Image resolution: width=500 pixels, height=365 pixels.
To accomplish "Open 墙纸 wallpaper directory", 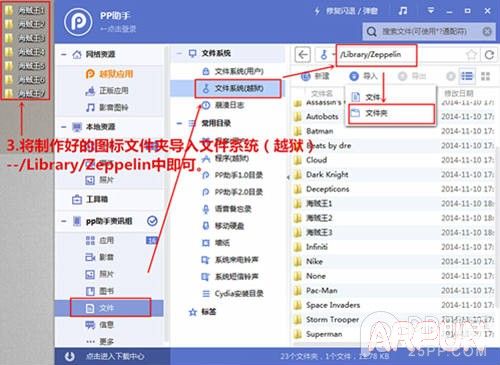I will pos(216,243).
